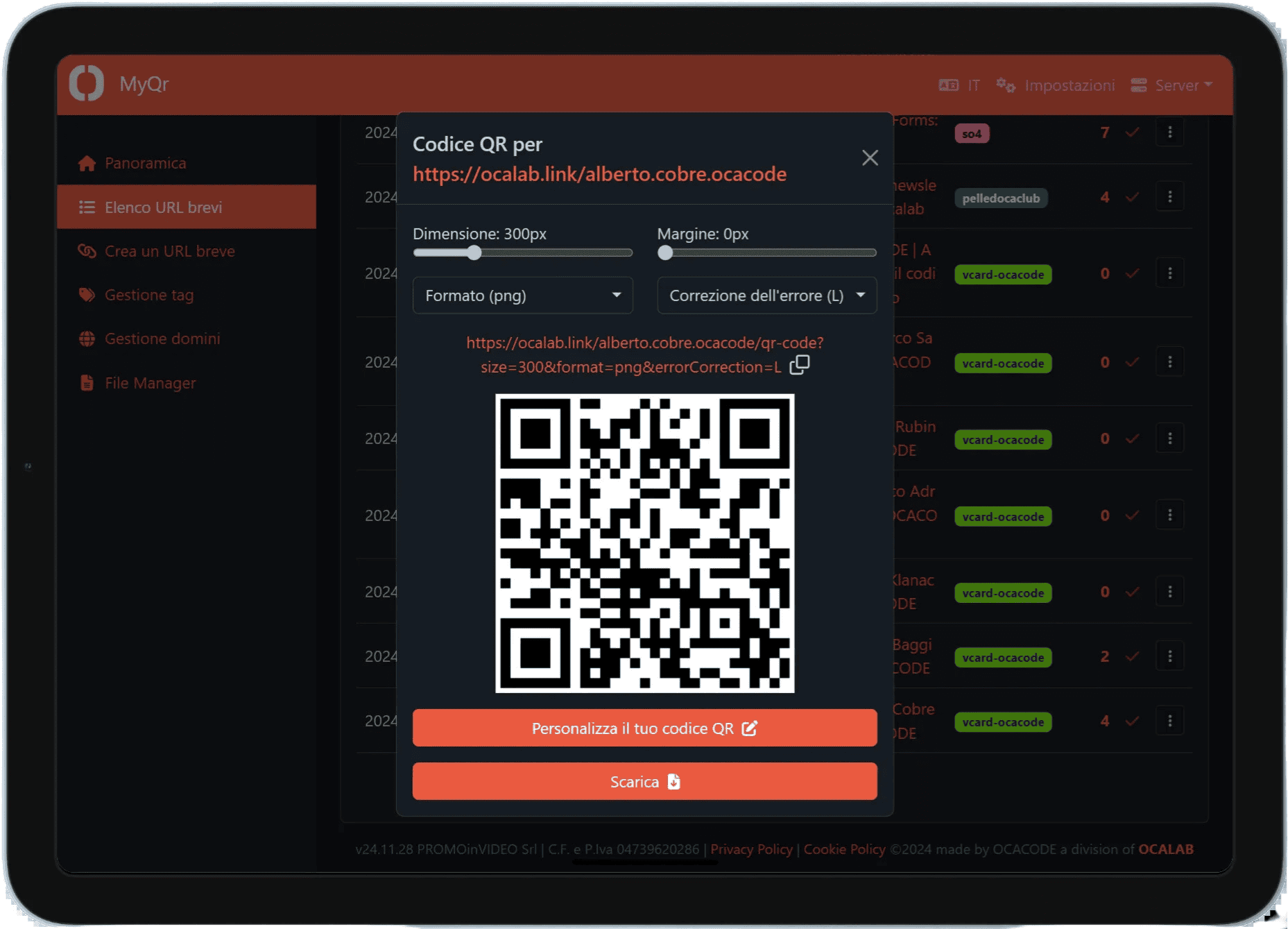This screenshot has height=929, width=1288.
Task: Open the three-dot menu in the Rubin row
Action: coord(1169,438)
